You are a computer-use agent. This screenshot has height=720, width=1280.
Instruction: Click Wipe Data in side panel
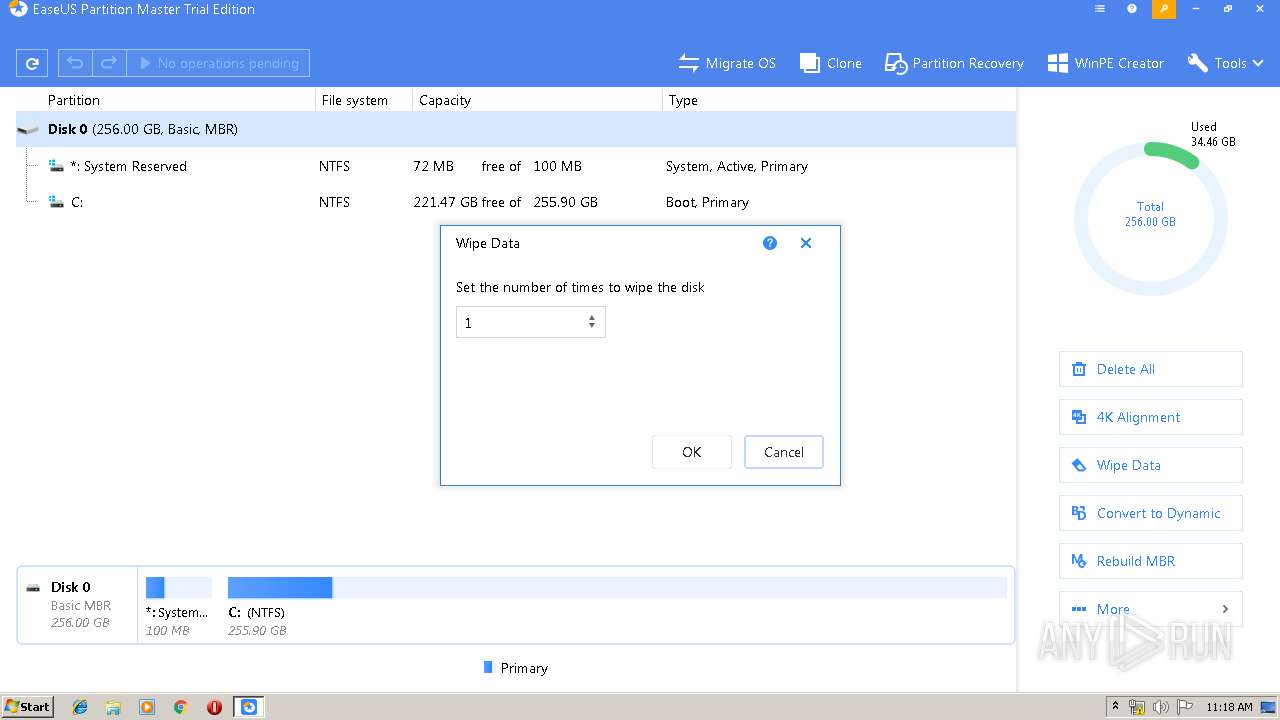[1151, 465]
